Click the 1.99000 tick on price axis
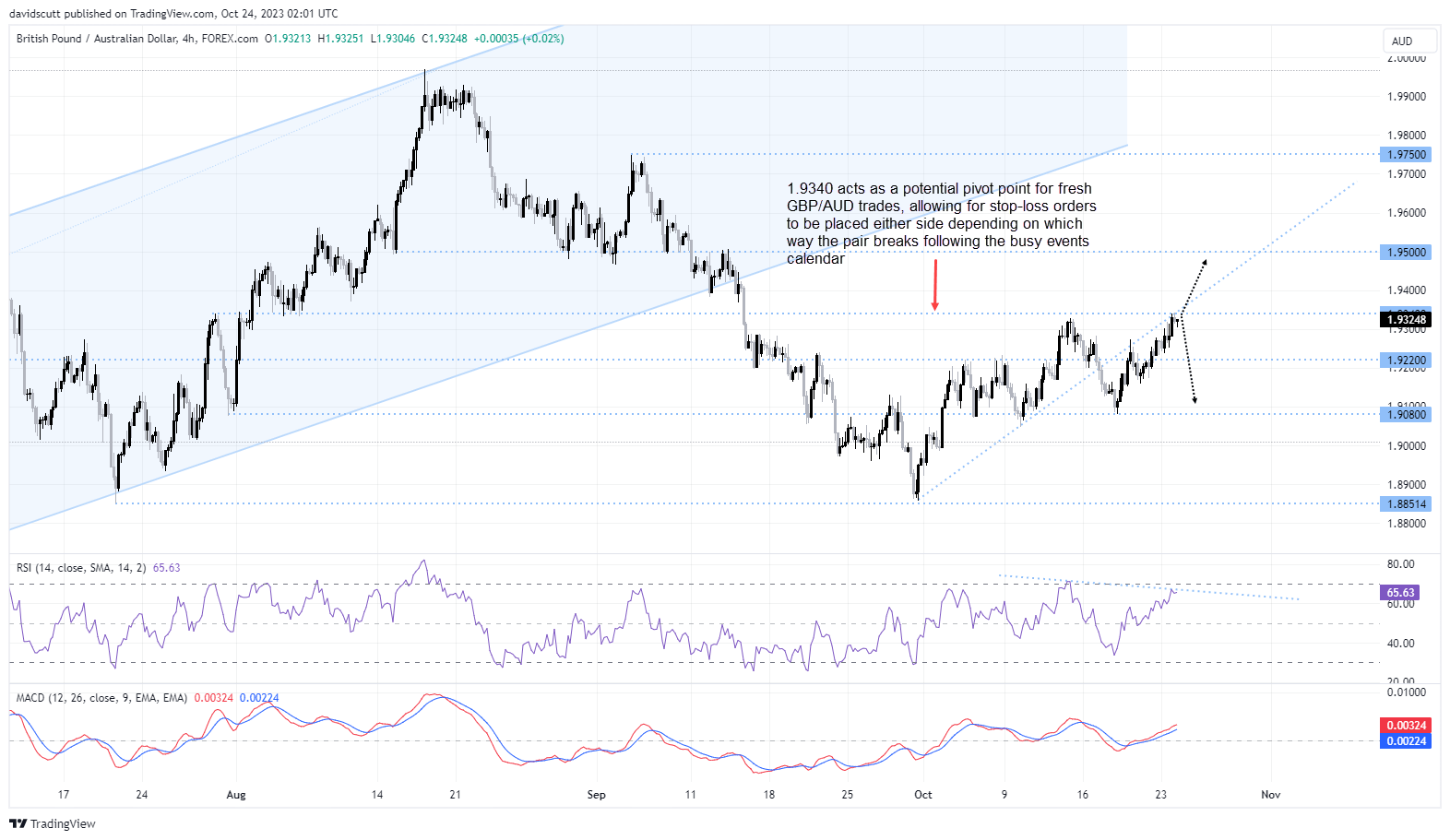This screenshot has width=1450, height=840. pos(1407,97)
